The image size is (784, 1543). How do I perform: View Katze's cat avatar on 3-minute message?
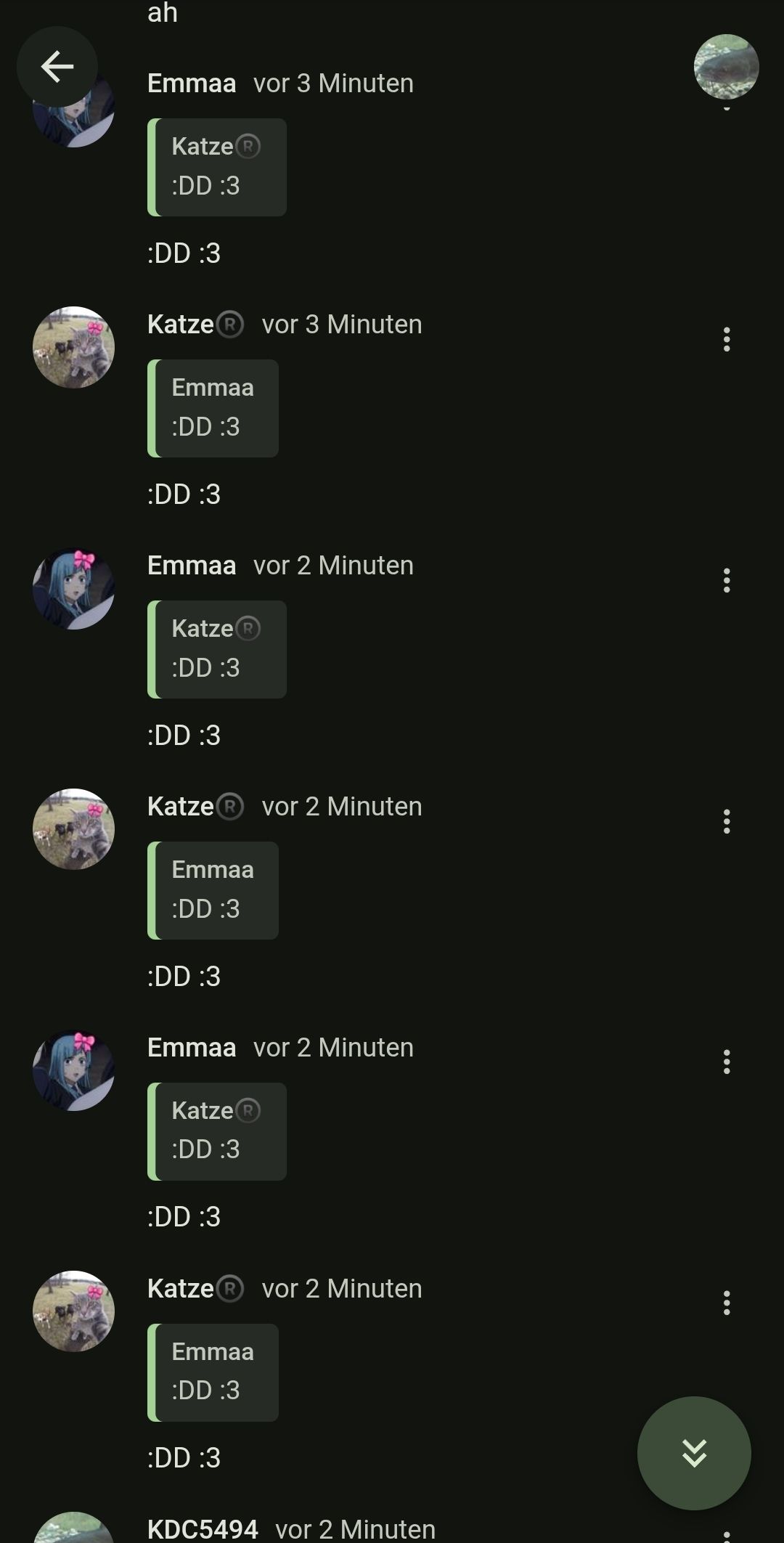pos(73,347)
